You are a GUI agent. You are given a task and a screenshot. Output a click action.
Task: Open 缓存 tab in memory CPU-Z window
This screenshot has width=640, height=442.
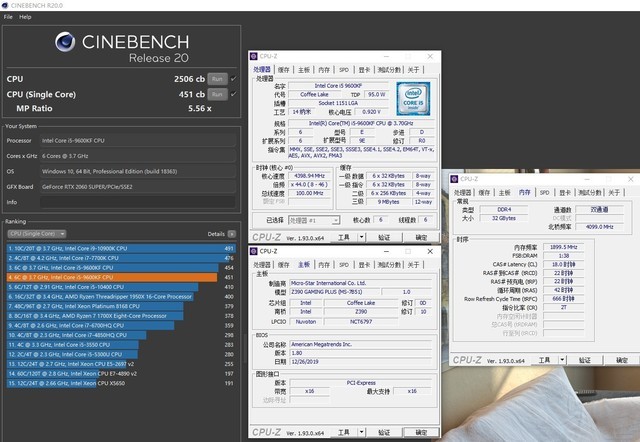(x=484, y=193)
